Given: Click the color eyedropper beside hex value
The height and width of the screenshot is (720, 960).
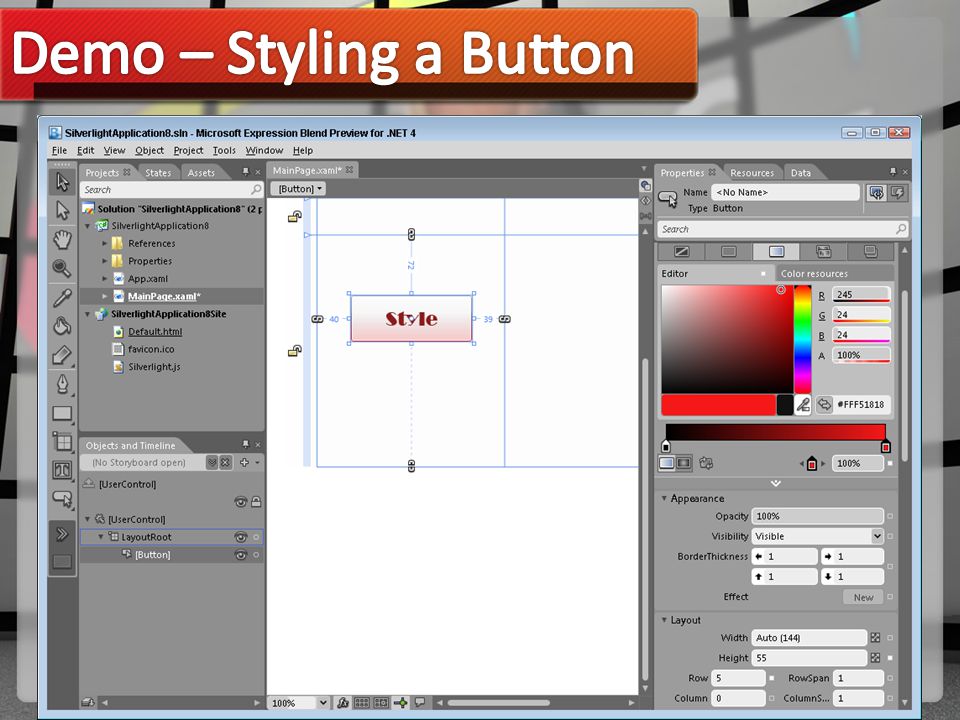Looking at the screenshot, I should coord(803,405).
